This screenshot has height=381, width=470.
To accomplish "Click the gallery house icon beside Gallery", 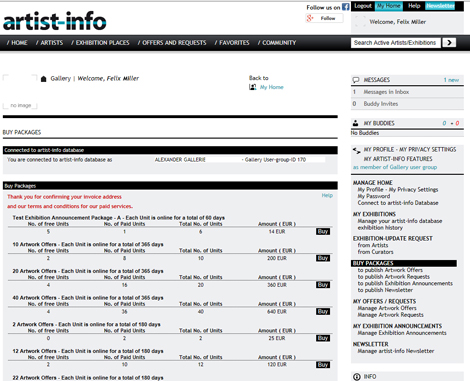I will click(x=43, y=79).
